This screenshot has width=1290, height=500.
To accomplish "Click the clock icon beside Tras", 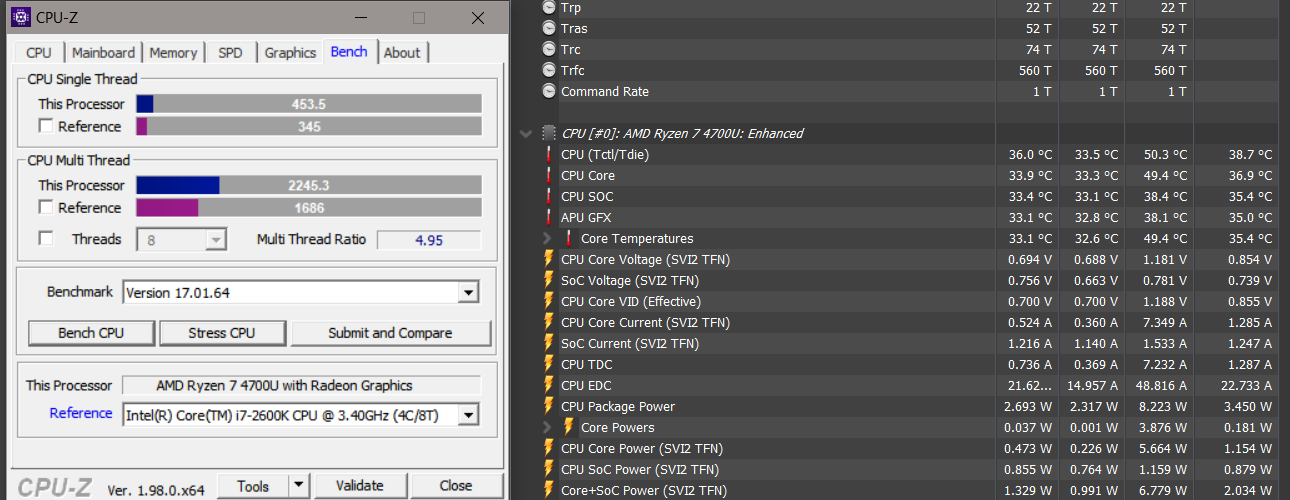I will (x=549, y=28).
